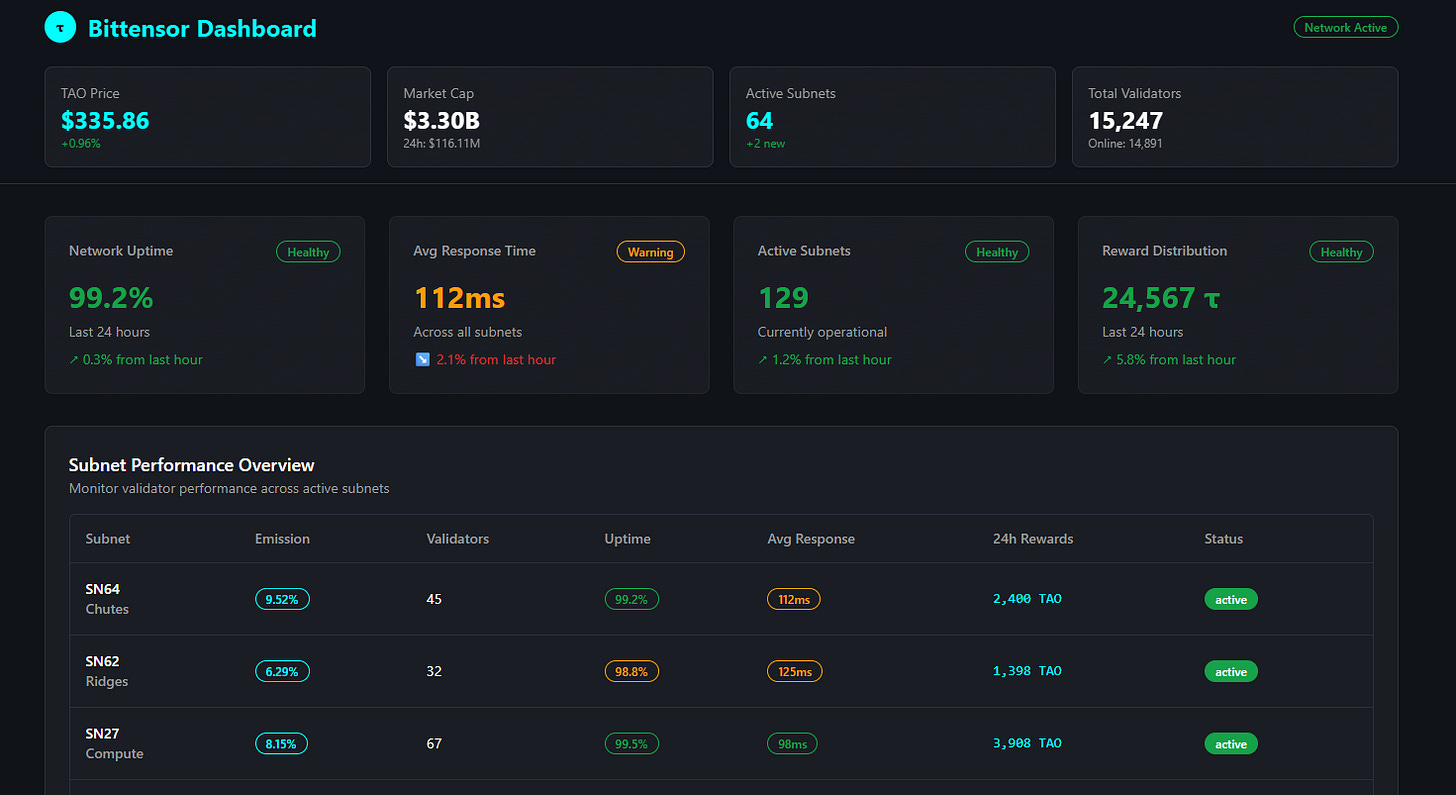
Task: Click the Bittensor tau logo icon
Action: tap(60, 28)
